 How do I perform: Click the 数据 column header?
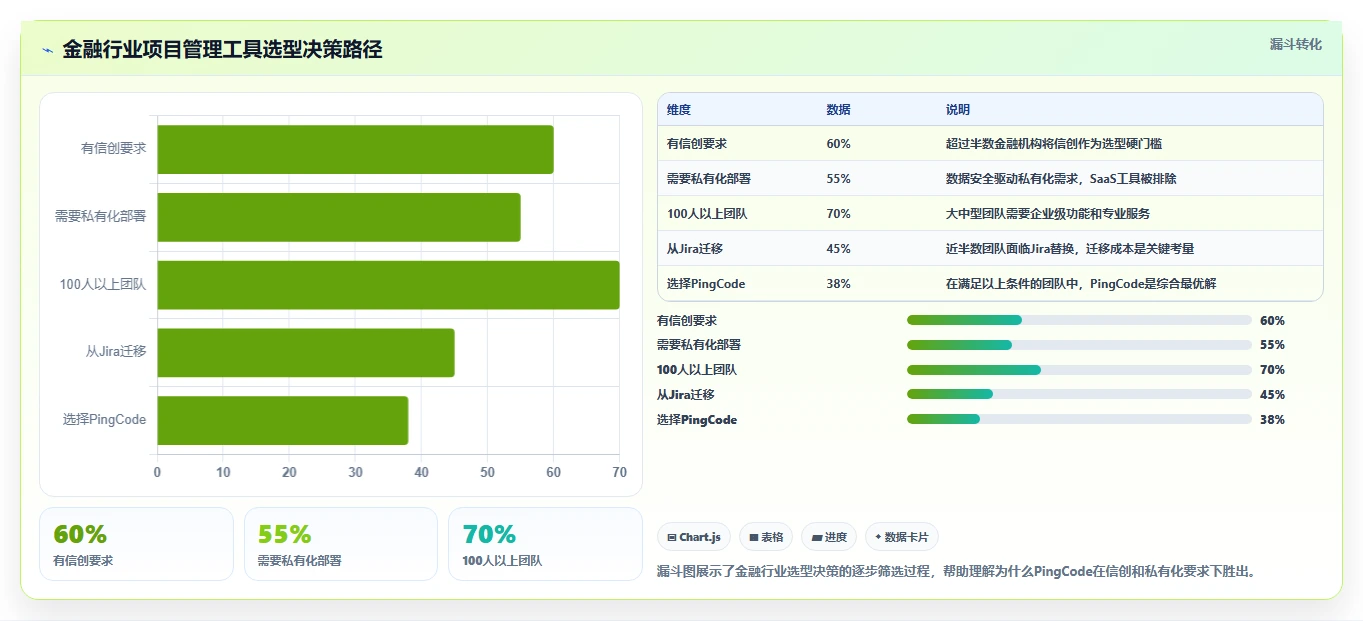[839, 110]
